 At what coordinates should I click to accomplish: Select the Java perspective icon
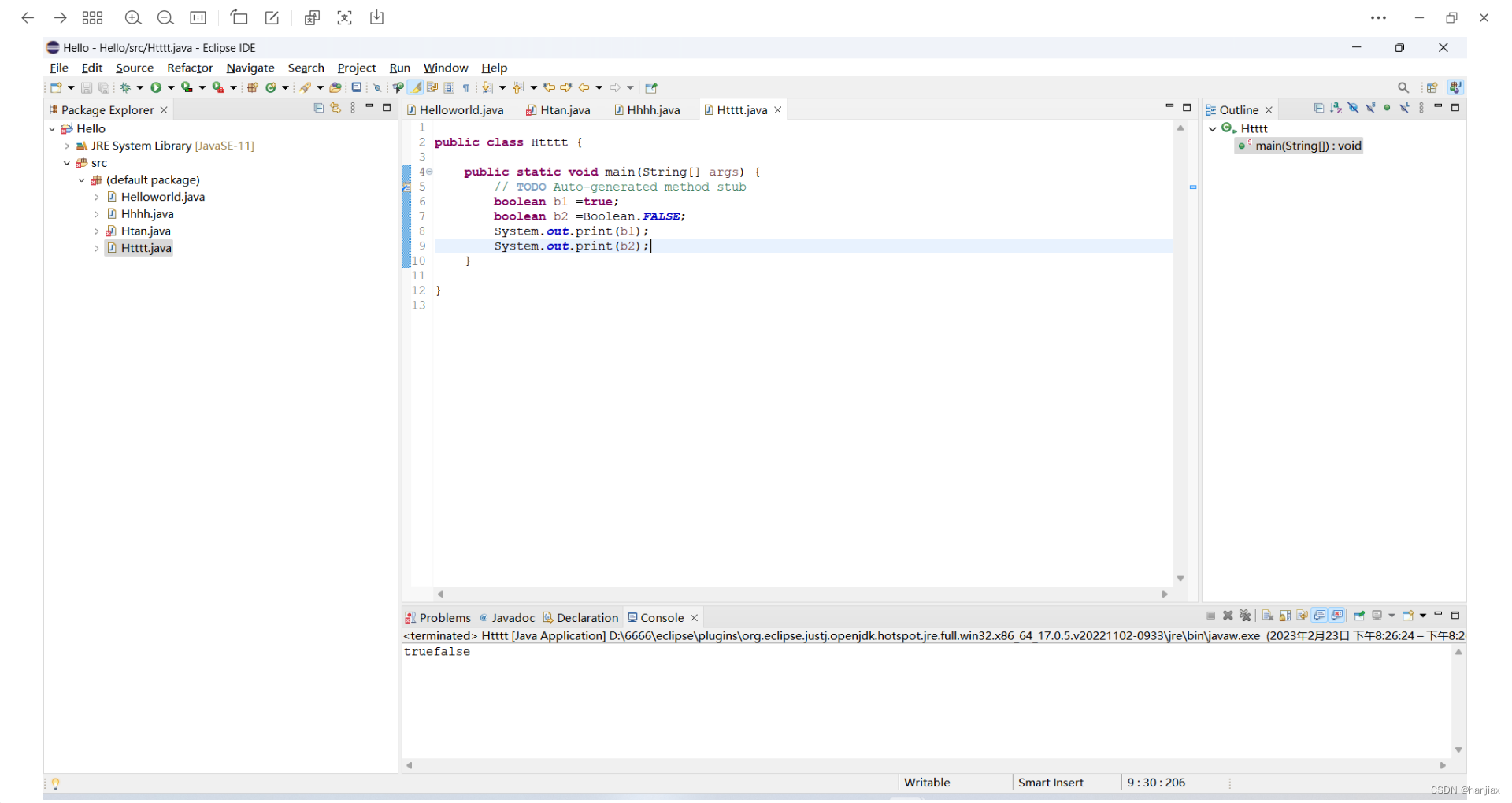tap(1455, 87)
